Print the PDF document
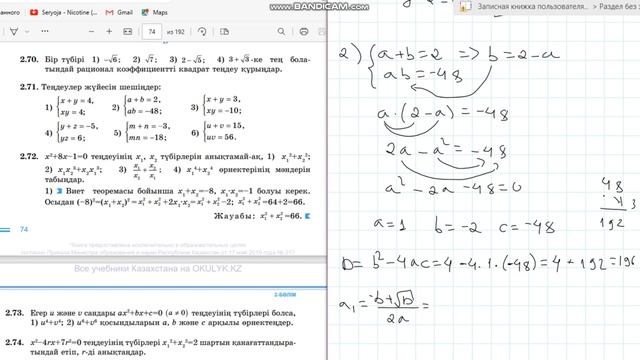Viewport: 640px width, 360px height. coord(304,31)
